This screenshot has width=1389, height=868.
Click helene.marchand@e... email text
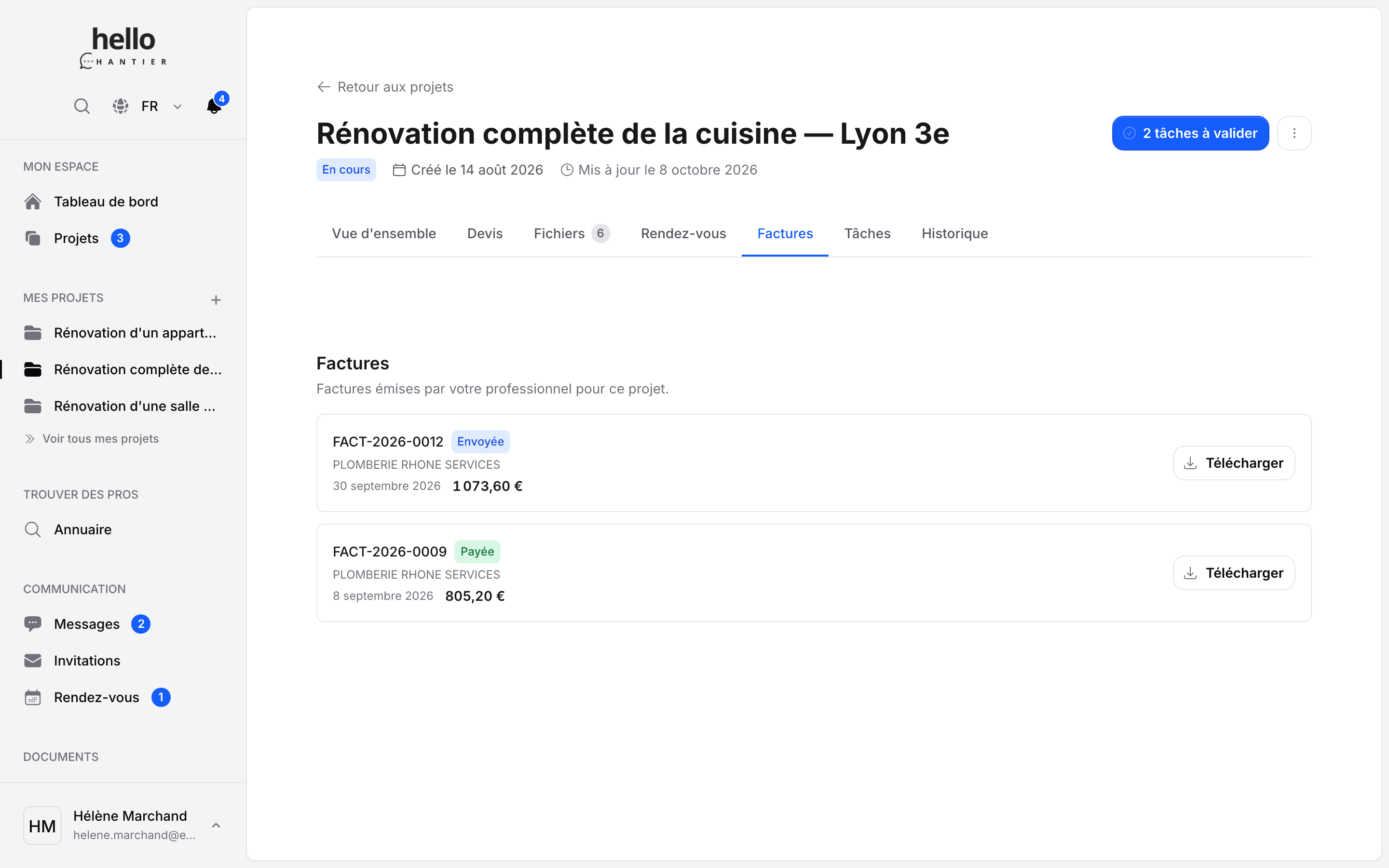tap(134, 835)
